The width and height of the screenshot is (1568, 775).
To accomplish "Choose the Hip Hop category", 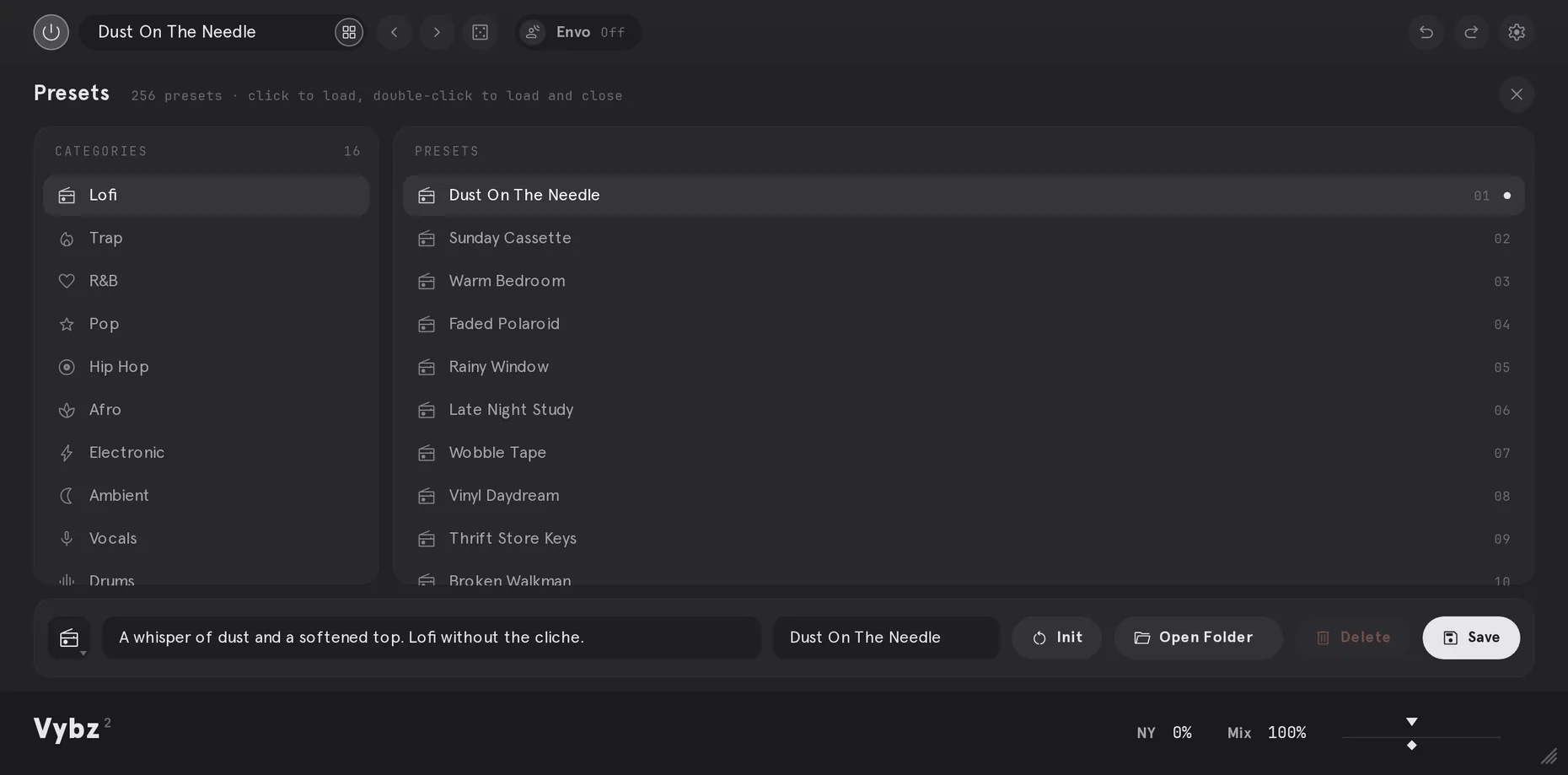I will [207, 367].
